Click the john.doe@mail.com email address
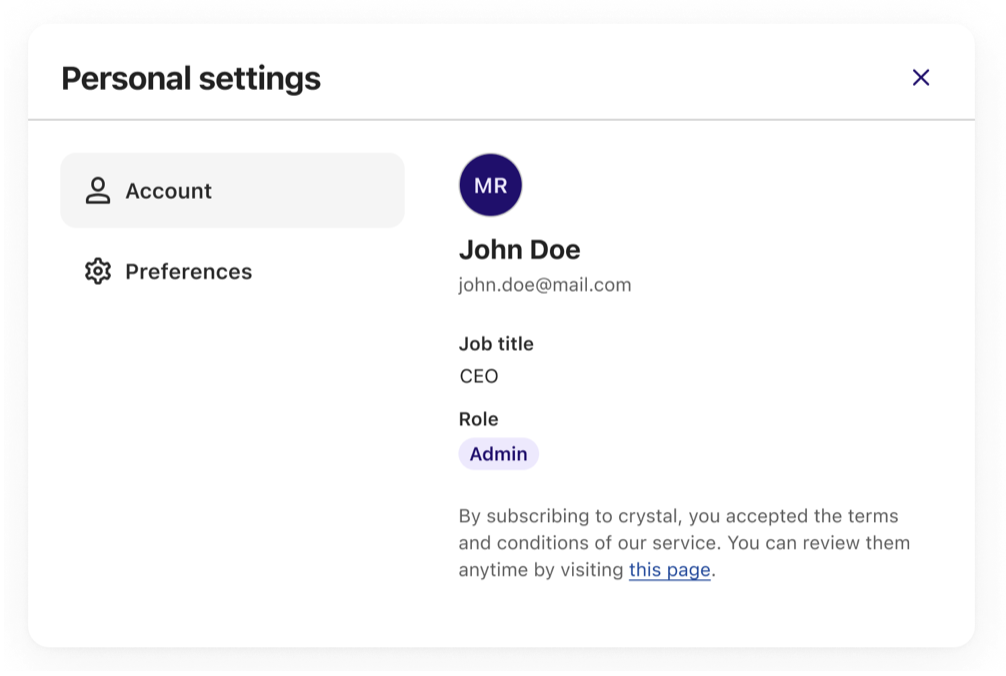 (x=544, y=285)
